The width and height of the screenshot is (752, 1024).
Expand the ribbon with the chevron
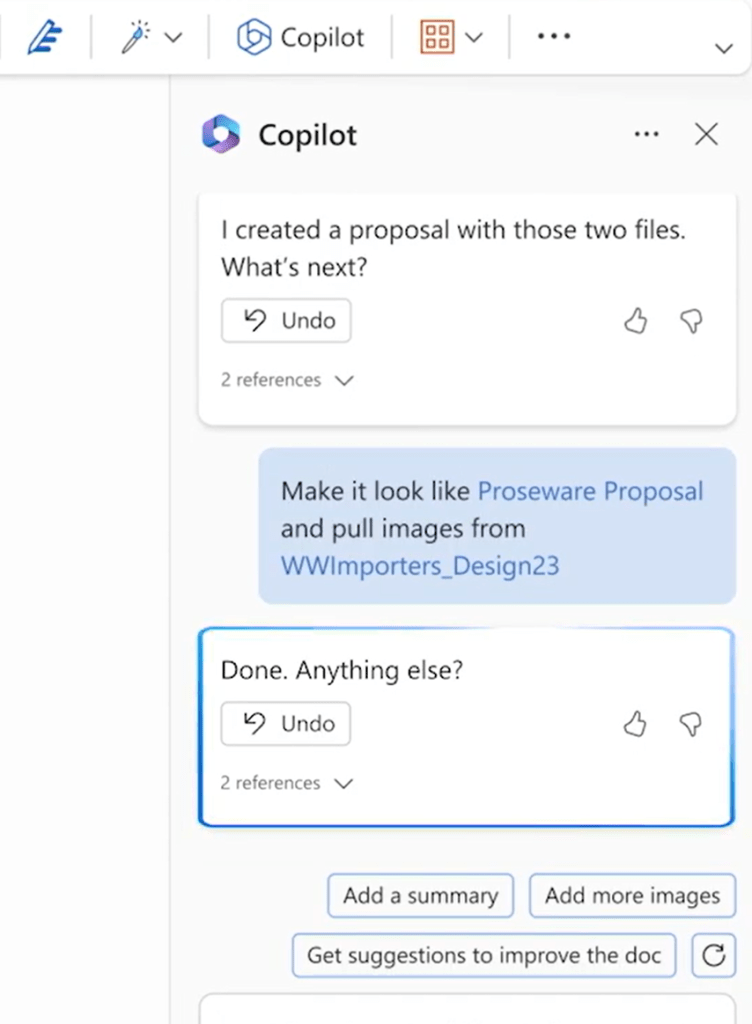click(724, 49)
